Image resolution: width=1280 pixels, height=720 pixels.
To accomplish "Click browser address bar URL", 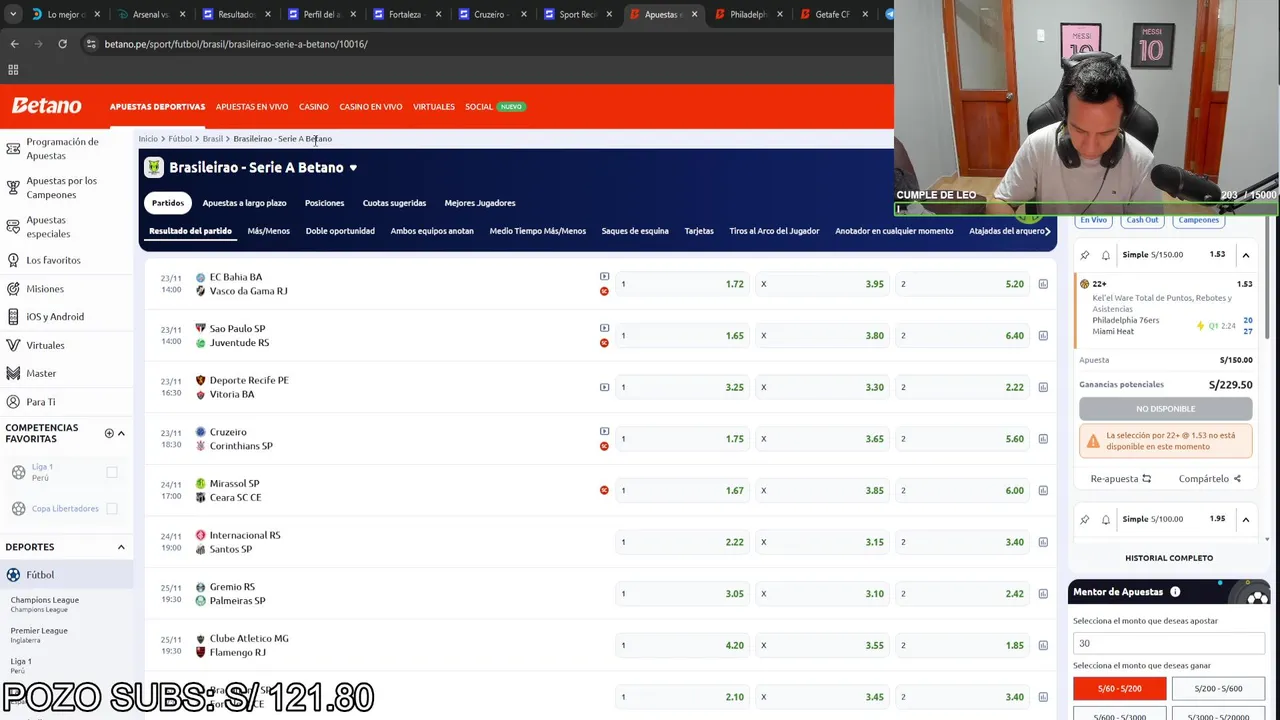I will click(236, 44).
